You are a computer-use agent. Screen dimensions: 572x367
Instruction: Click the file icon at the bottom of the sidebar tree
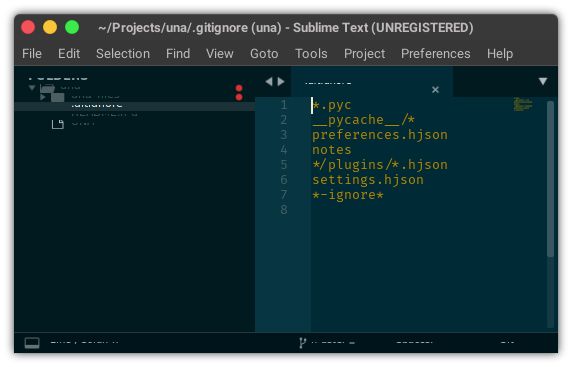click(58, 124)
